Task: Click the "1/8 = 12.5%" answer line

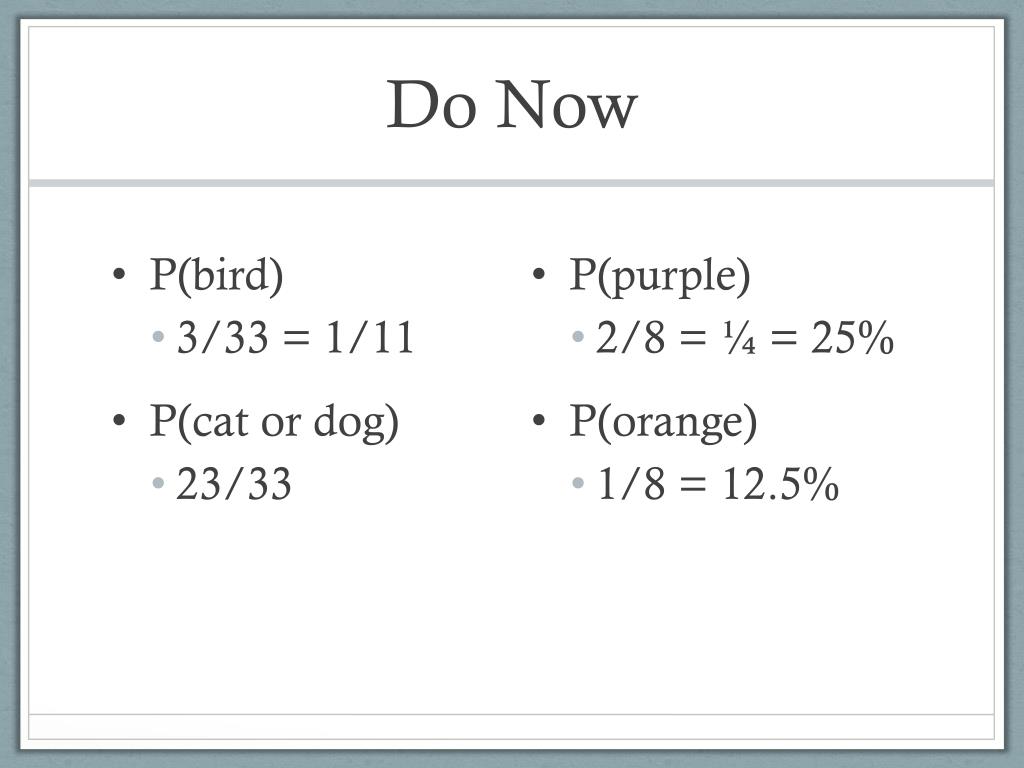Action: [x=718, y=485]
